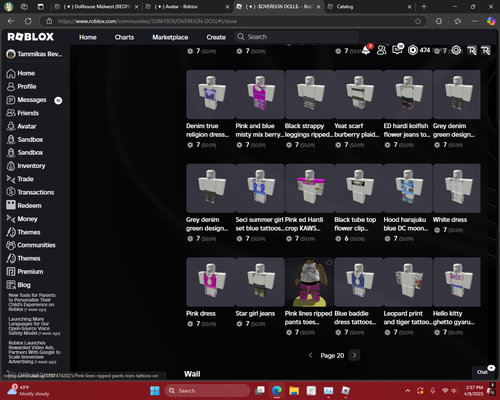Open the Chat panel button

tap(483, 372)
